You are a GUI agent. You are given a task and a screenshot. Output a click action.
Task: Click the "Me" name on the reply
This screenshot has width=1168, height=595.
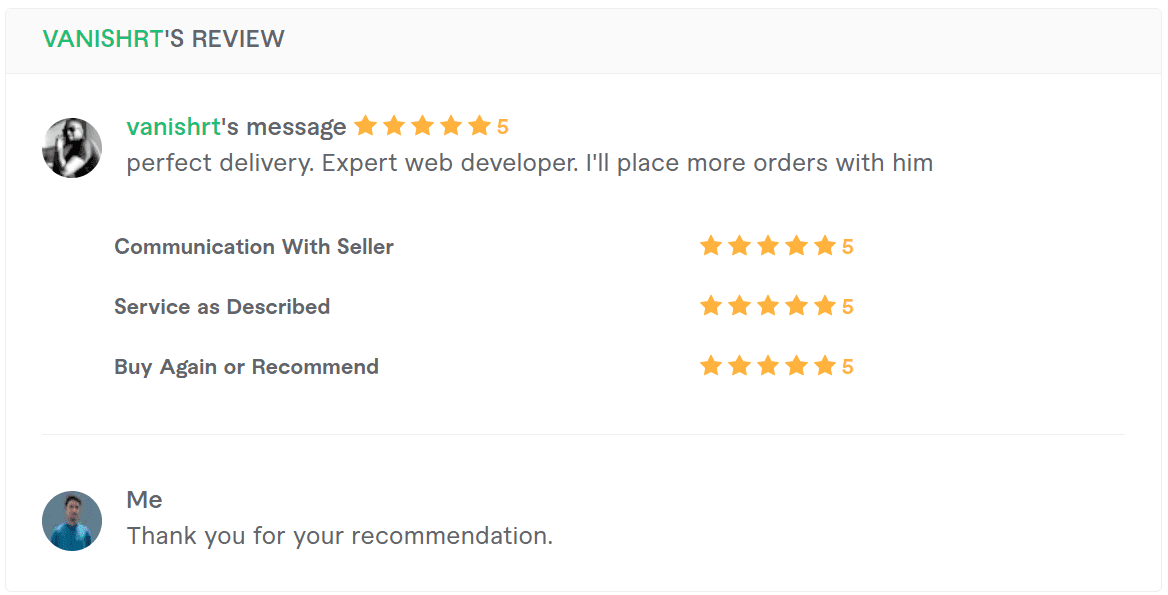(144, 500)
